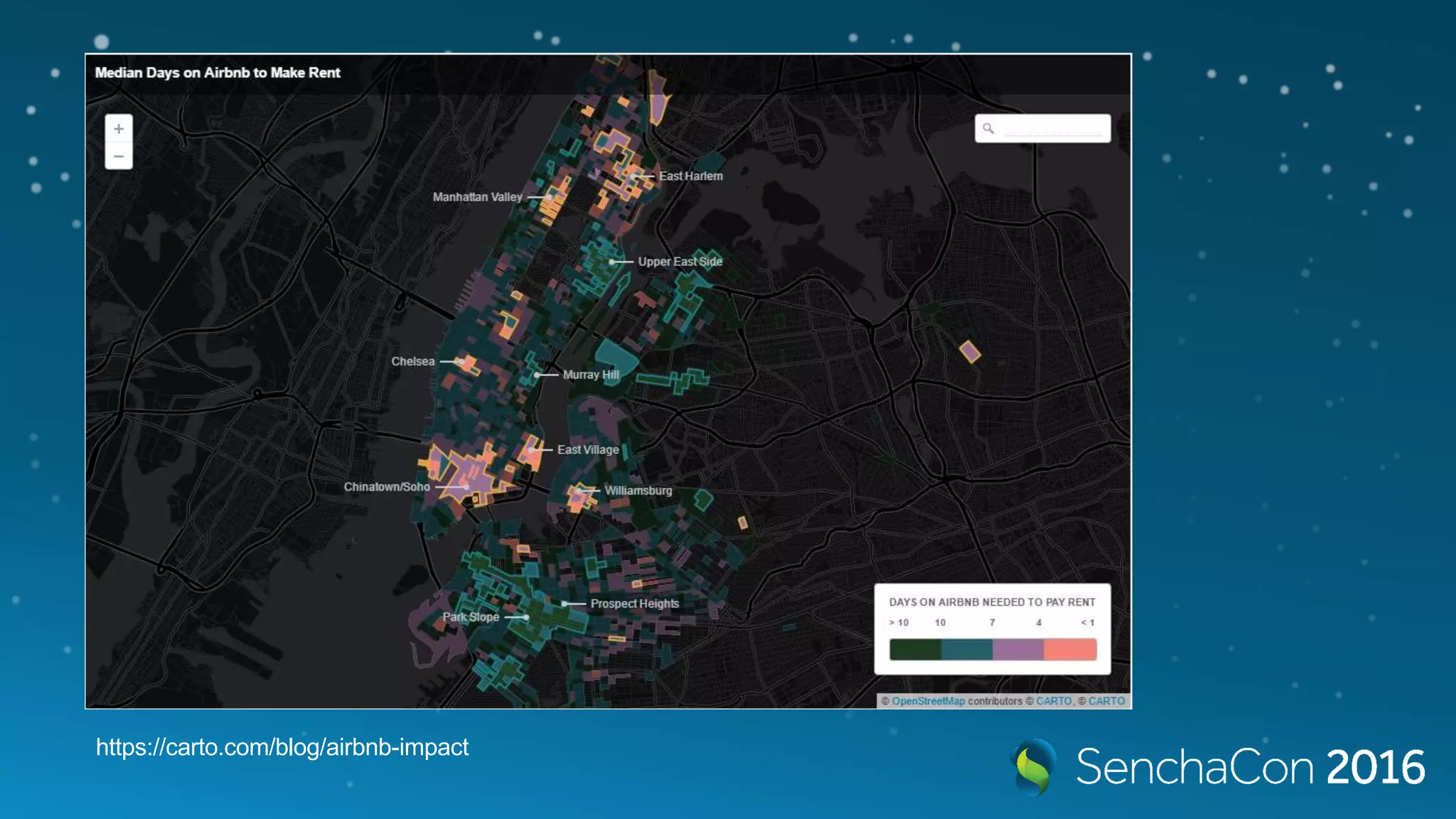Screen dimensions: 1456x819
Task: Select the dark green legend swatch
Action: point(915,649)
